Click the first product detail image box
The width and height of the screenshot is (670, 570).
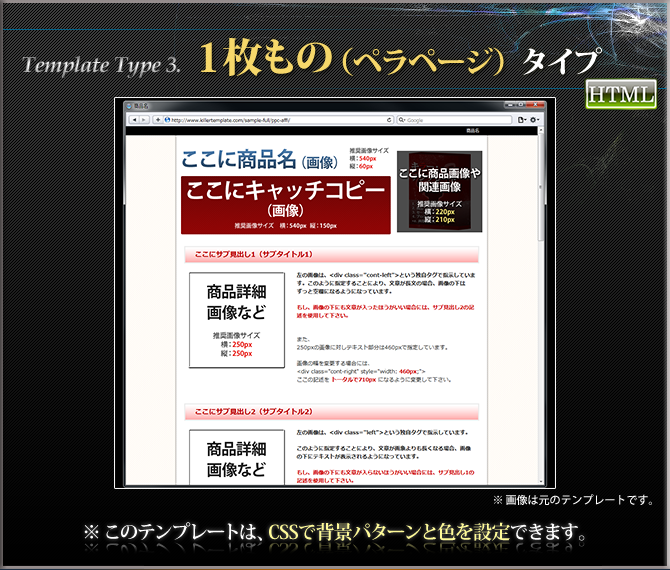pos(237,320)
